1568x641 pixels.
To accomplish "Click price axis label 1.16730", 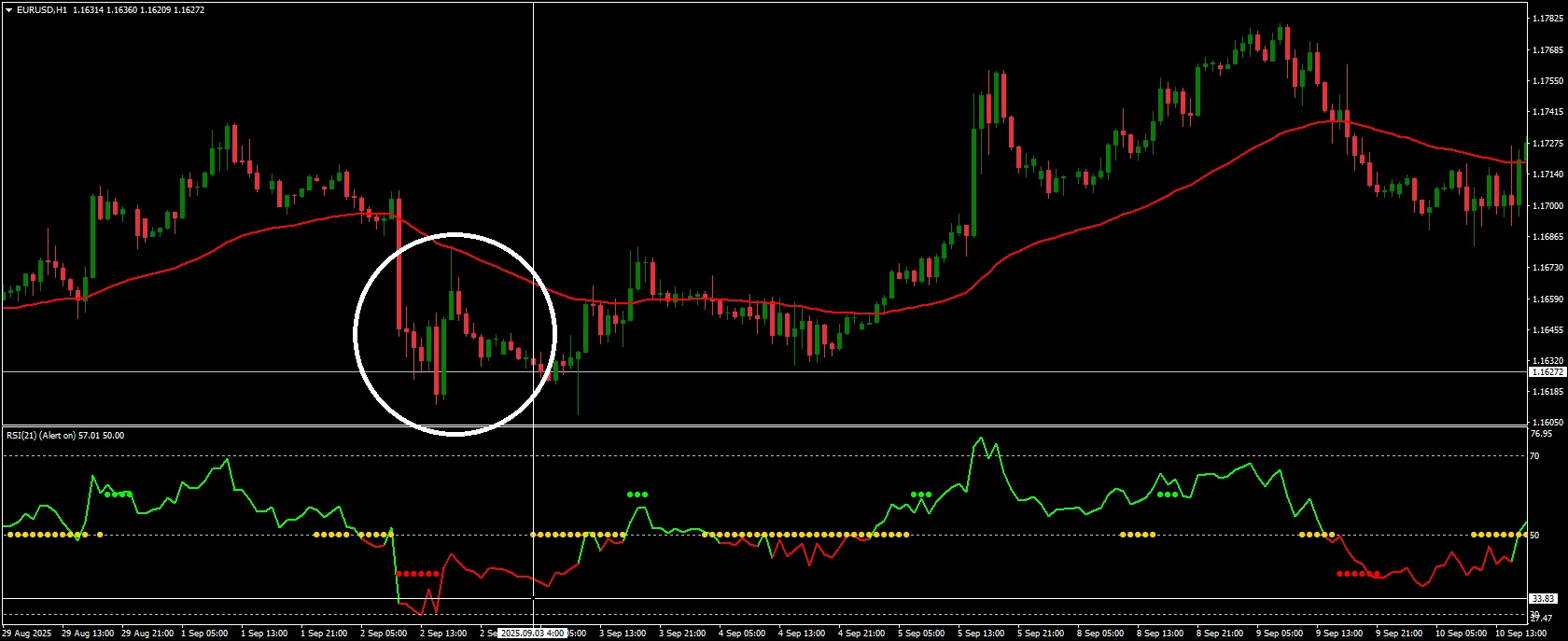I will click(x=1548, y=268).
